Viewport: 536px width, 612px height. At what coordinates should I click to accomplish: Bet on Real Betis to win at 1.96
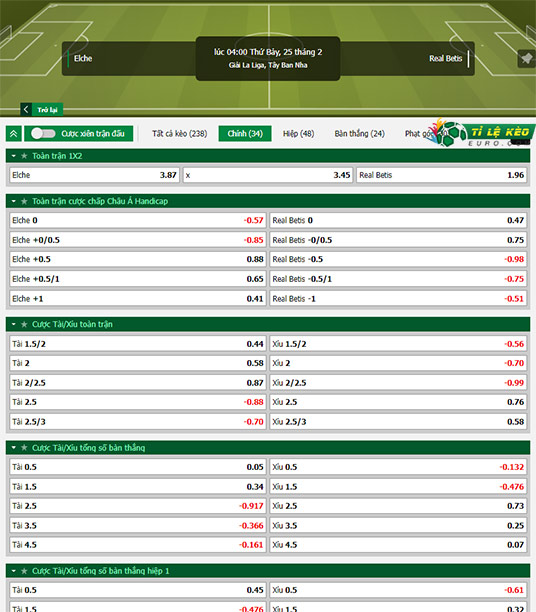[442, 175]
